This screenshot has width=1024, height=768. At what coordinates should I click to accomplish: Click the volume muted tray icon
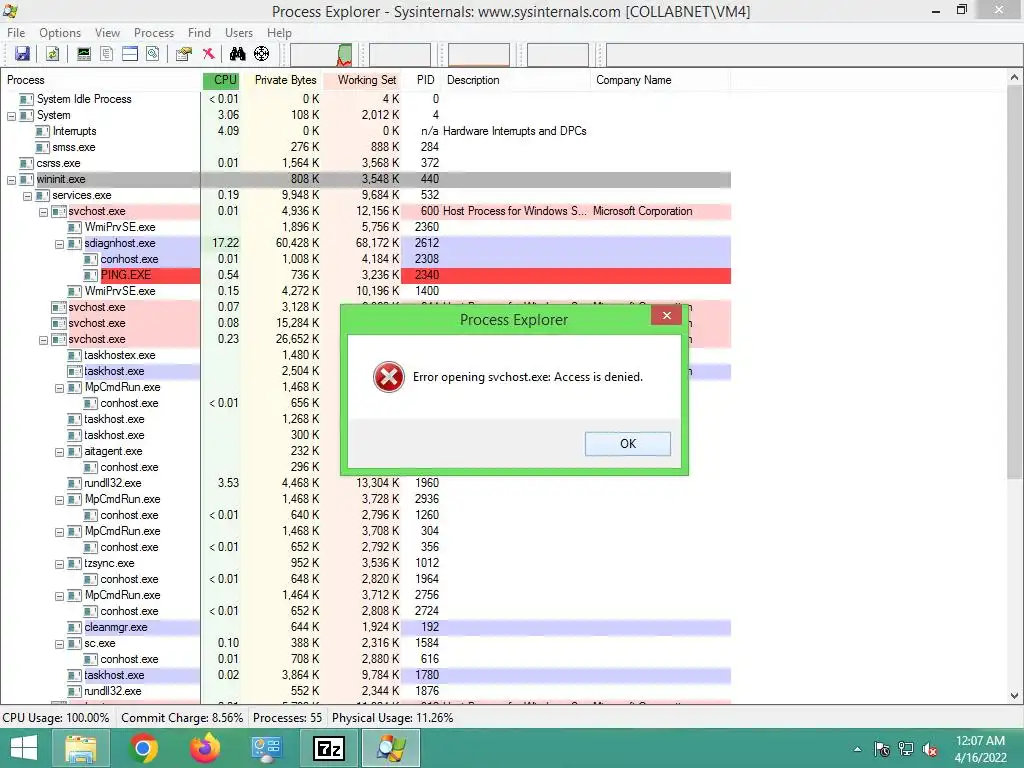tap(930, 750)
